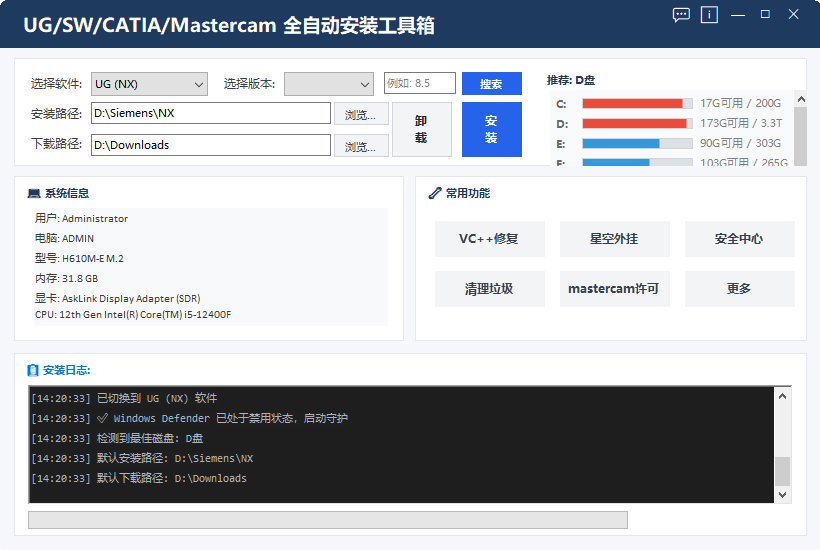Open the 安全中心 function

[739, 239]
